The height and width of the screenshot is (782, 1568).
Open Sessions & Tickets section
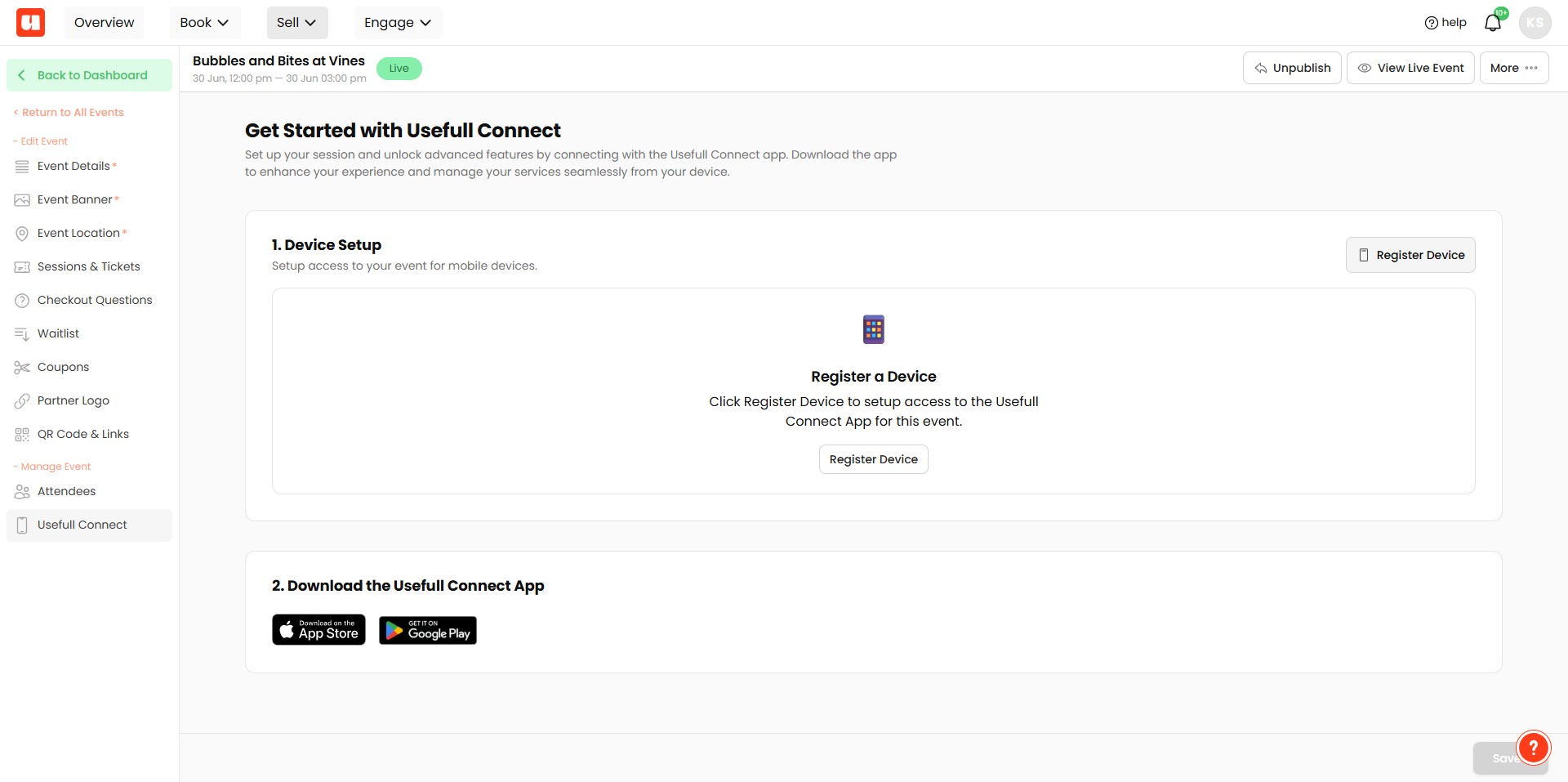tap(90, 267)
